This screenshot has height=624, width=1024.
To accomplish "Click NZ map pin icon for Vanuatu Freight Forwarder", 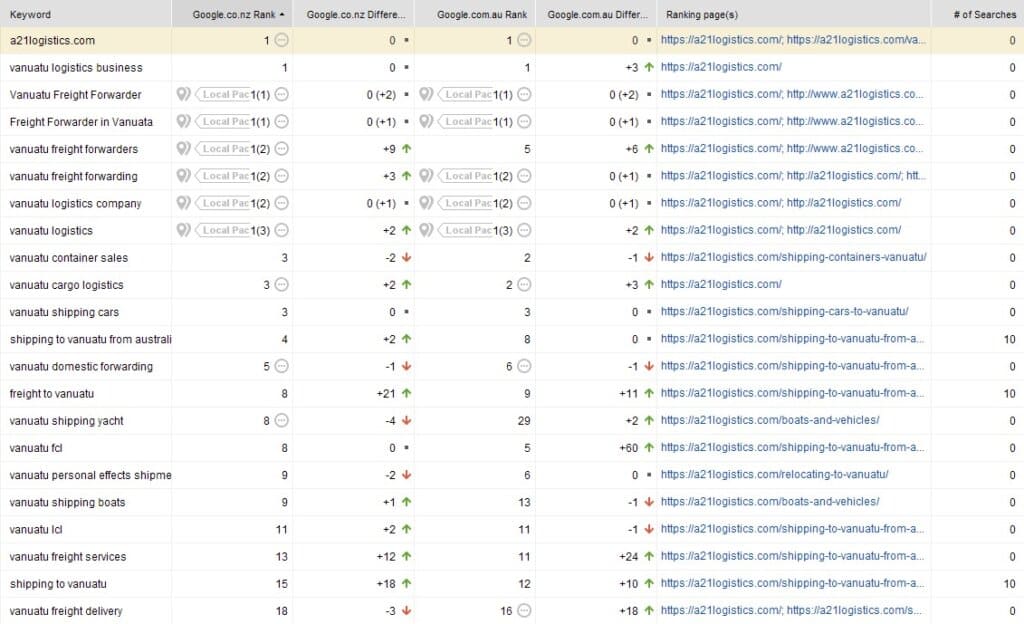I will [x=184, y=95].
